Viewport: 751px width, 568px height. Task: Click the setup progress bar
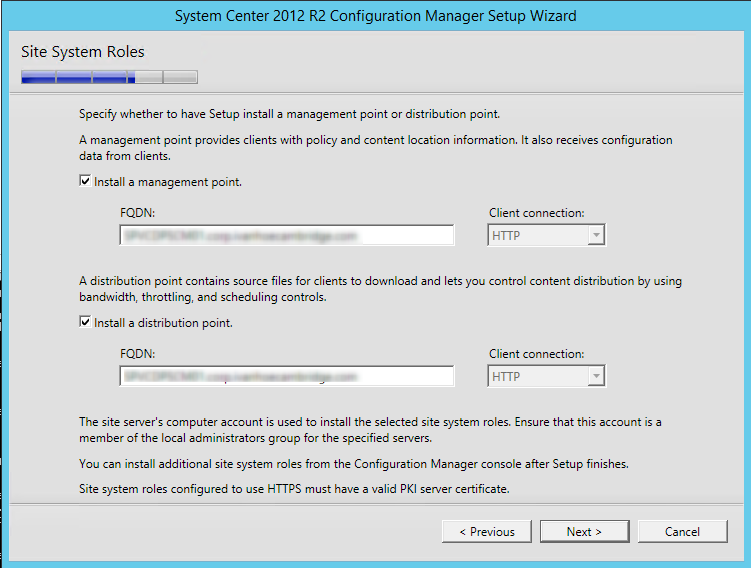tap(109, 77)
